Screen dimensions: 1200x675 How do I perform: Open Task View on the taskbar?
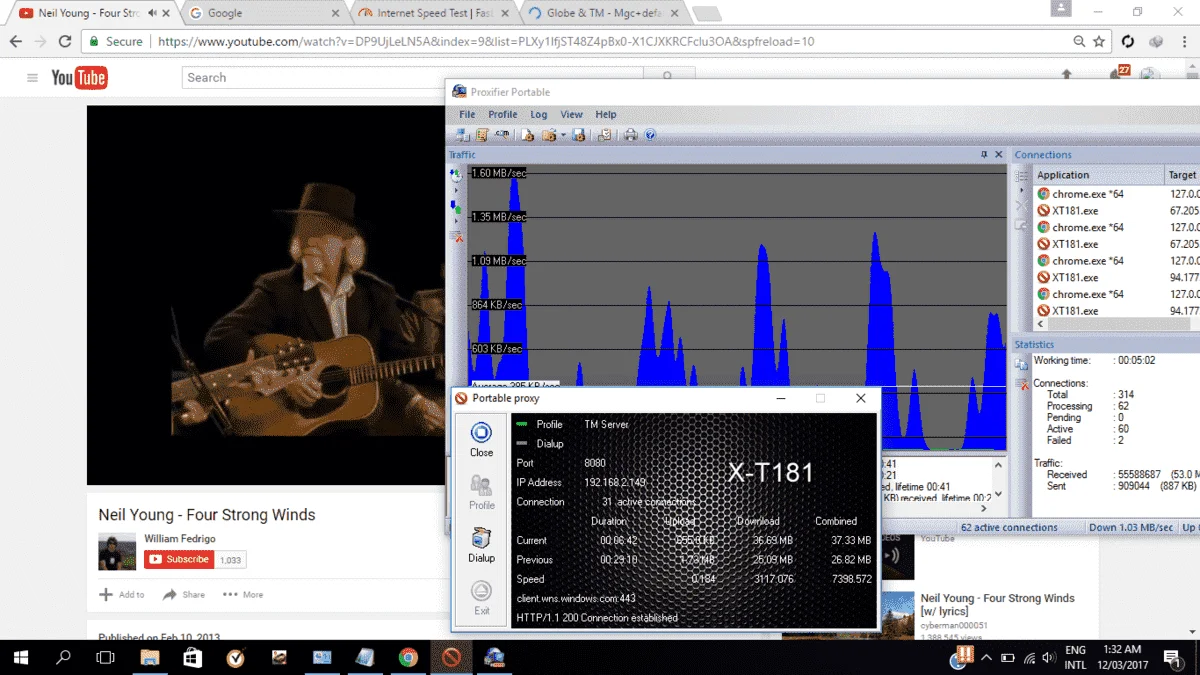tap(105, 657)
